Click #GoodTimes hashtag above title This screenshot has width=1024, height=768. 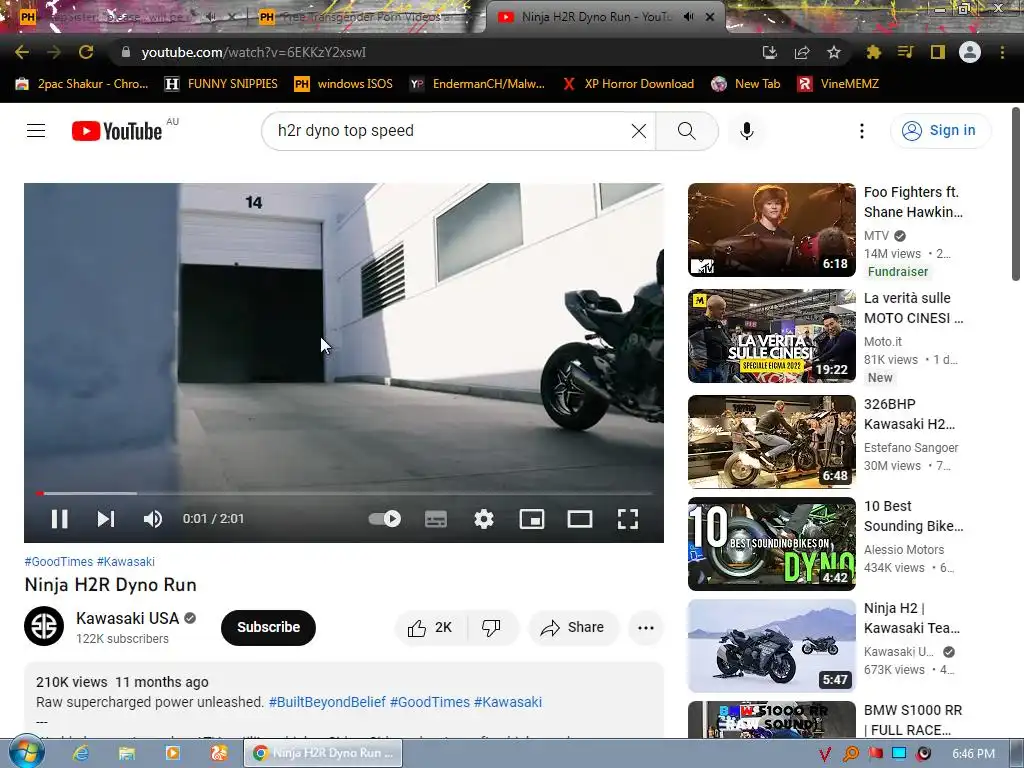[x=59, y=562]
